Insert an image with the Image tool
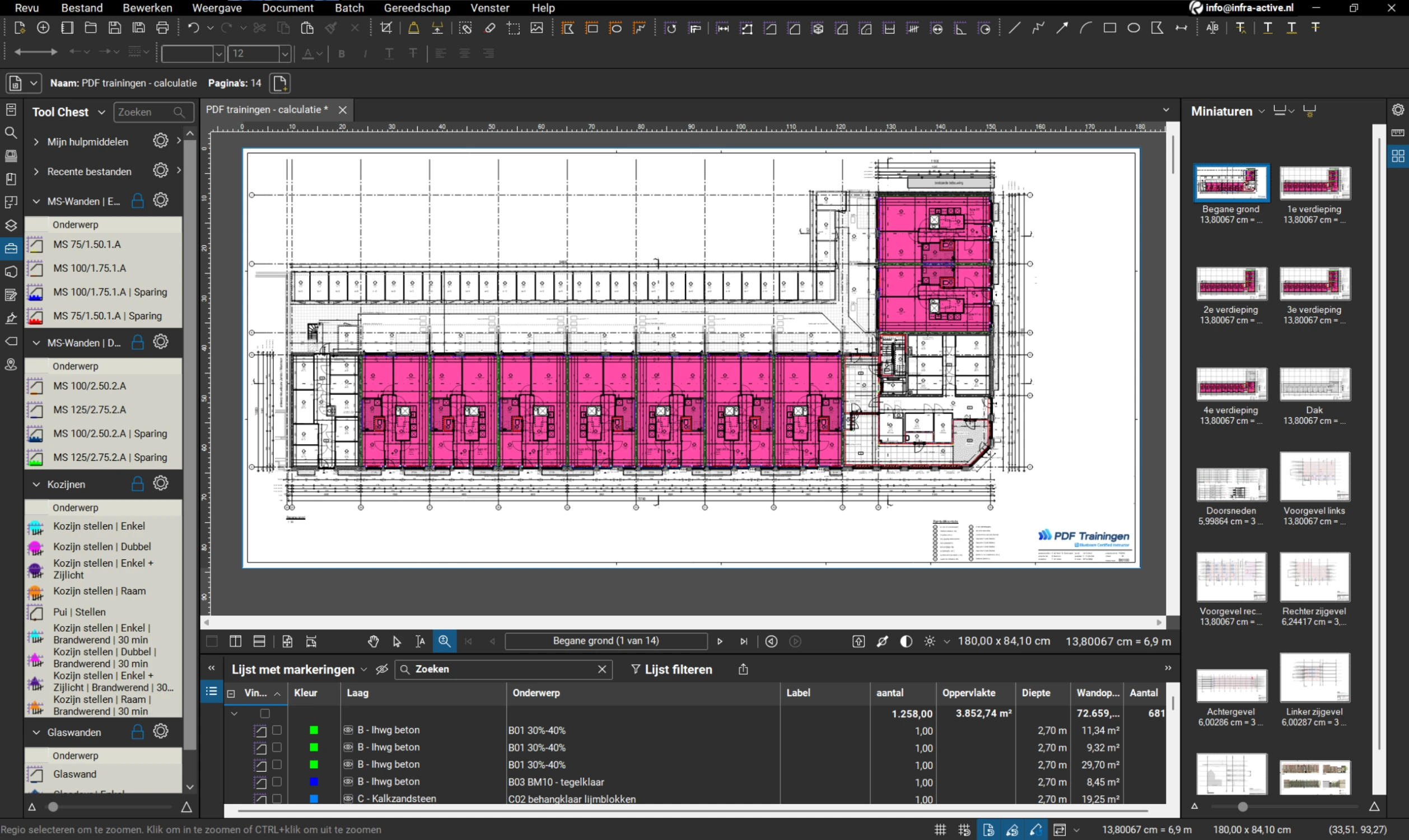 [x=537, y=28]
